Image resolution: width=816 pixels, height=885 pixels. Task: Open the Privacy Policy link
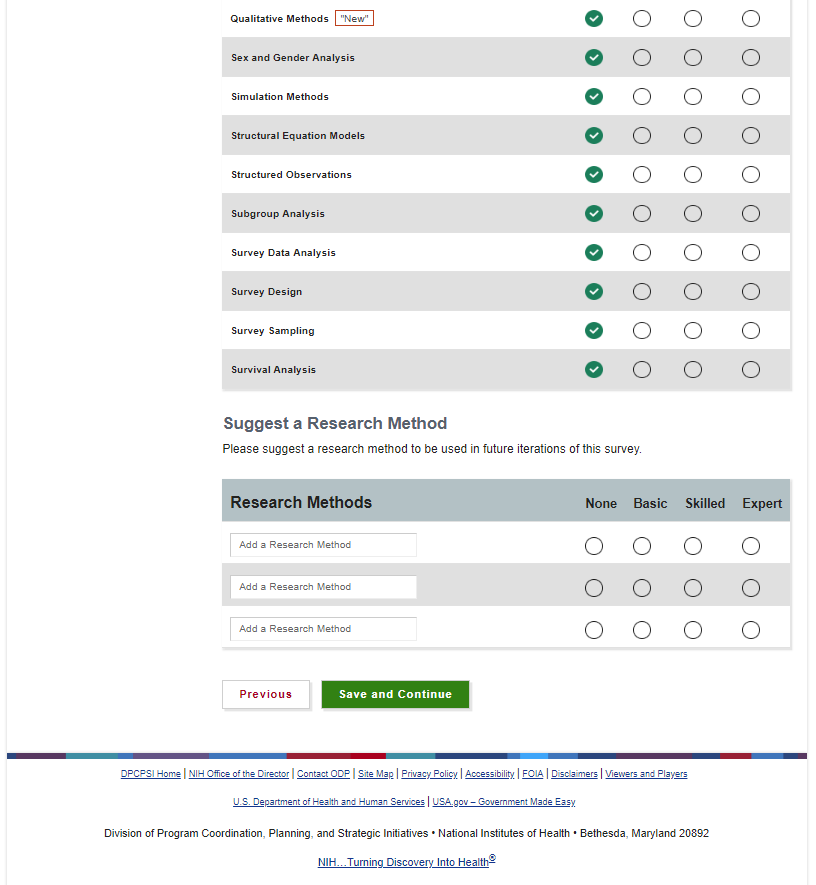(429, 774)
